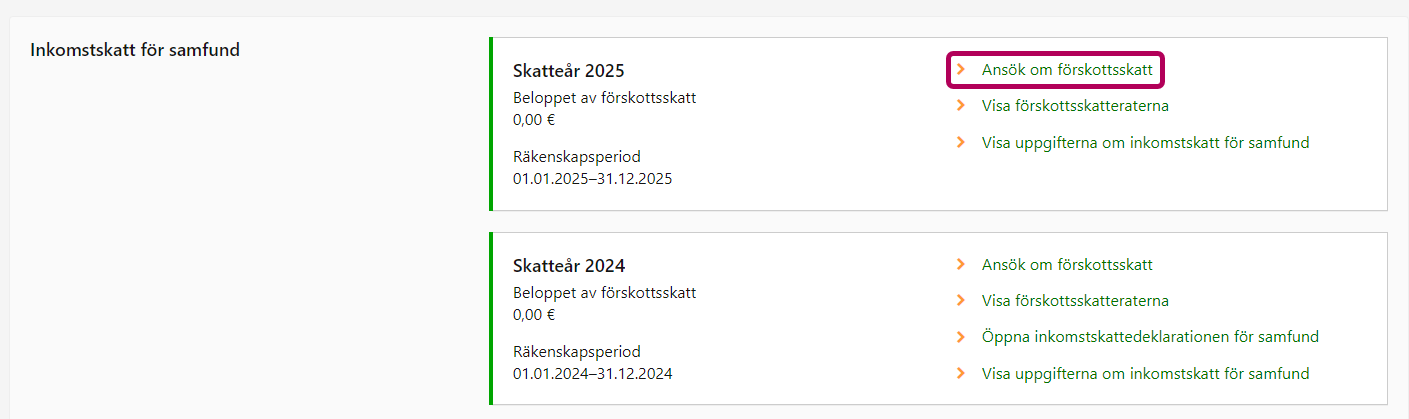Click the 2024 period dates 01.01.2024–31.12.2024
Viewport: 1409px width, 419px height.
coord(592,374)
